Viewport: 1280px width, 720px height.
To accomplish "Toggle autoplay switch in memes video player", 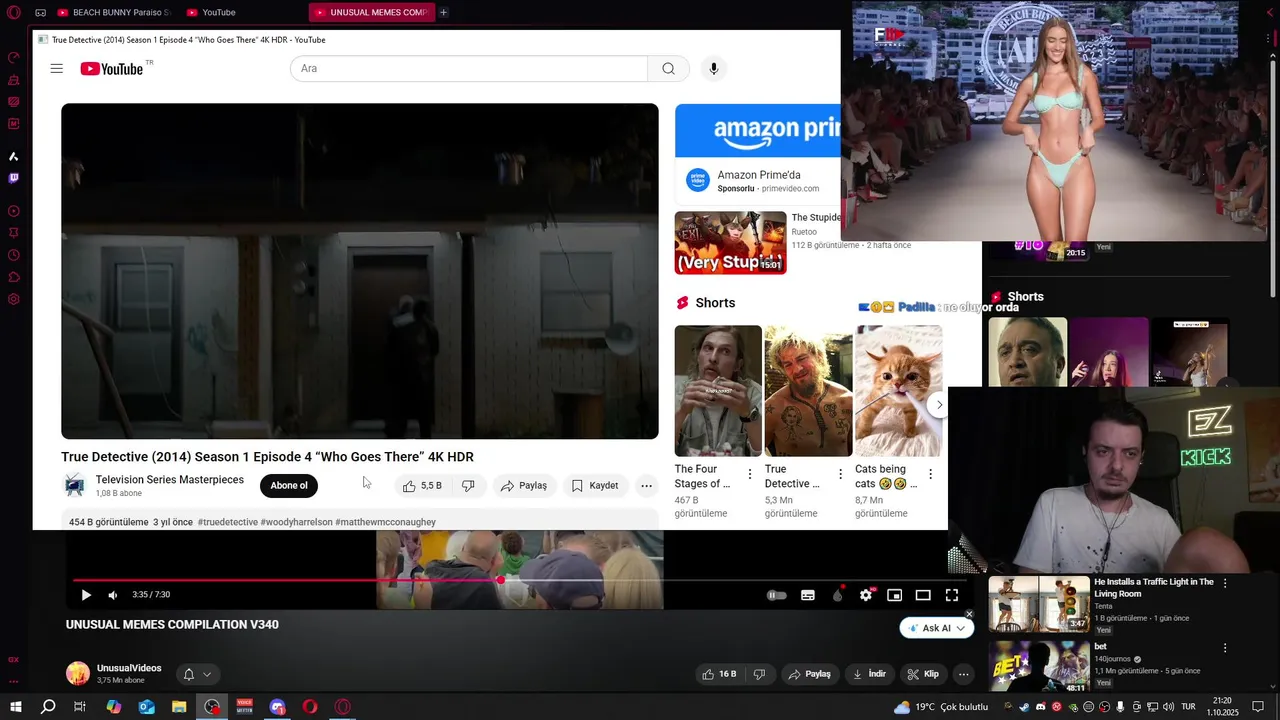I will pyautogui.click(x=777, y=595).
